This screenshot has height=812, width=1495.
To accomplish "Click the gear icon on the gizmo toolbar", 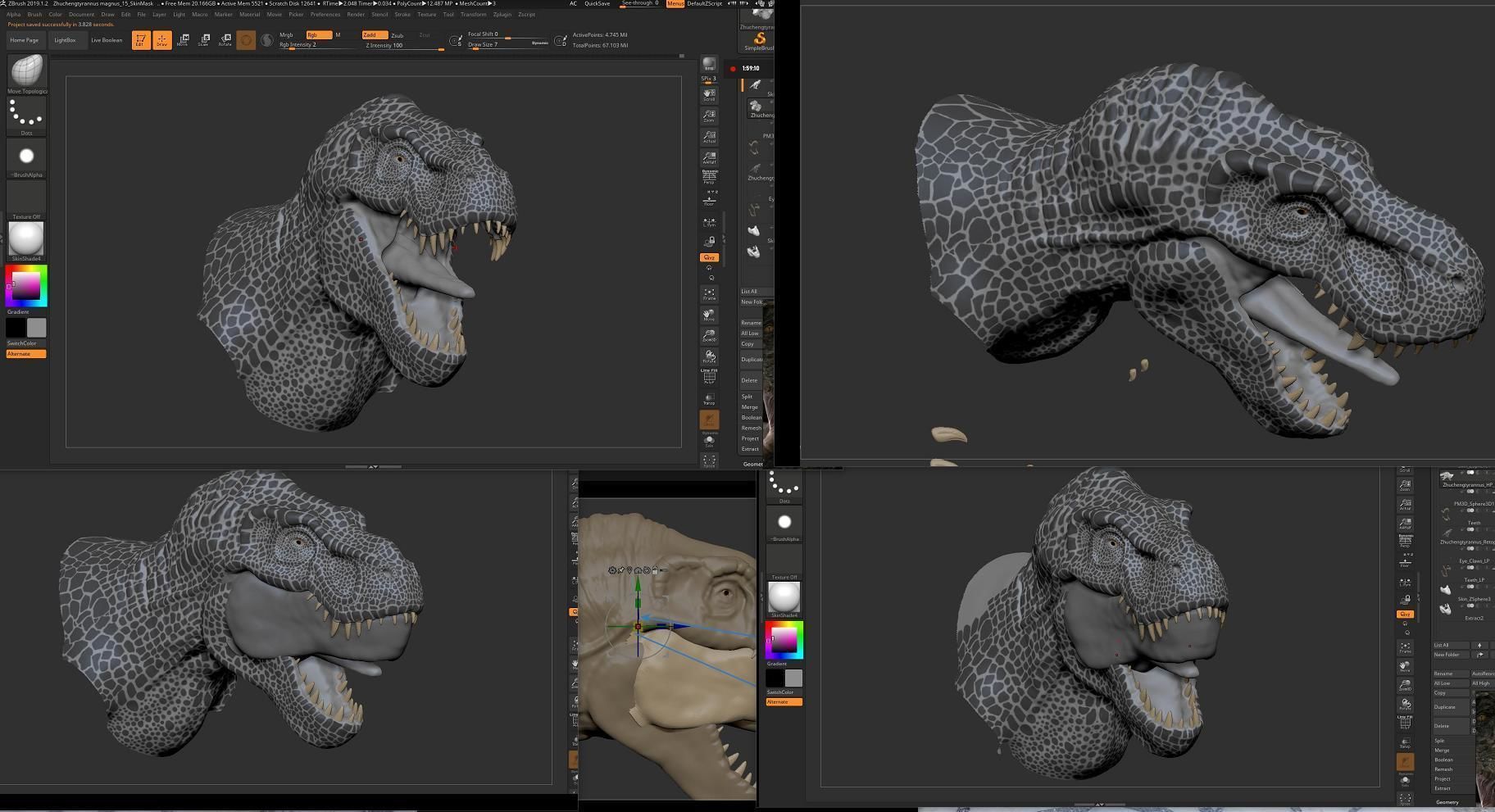I will click(612, 569).
